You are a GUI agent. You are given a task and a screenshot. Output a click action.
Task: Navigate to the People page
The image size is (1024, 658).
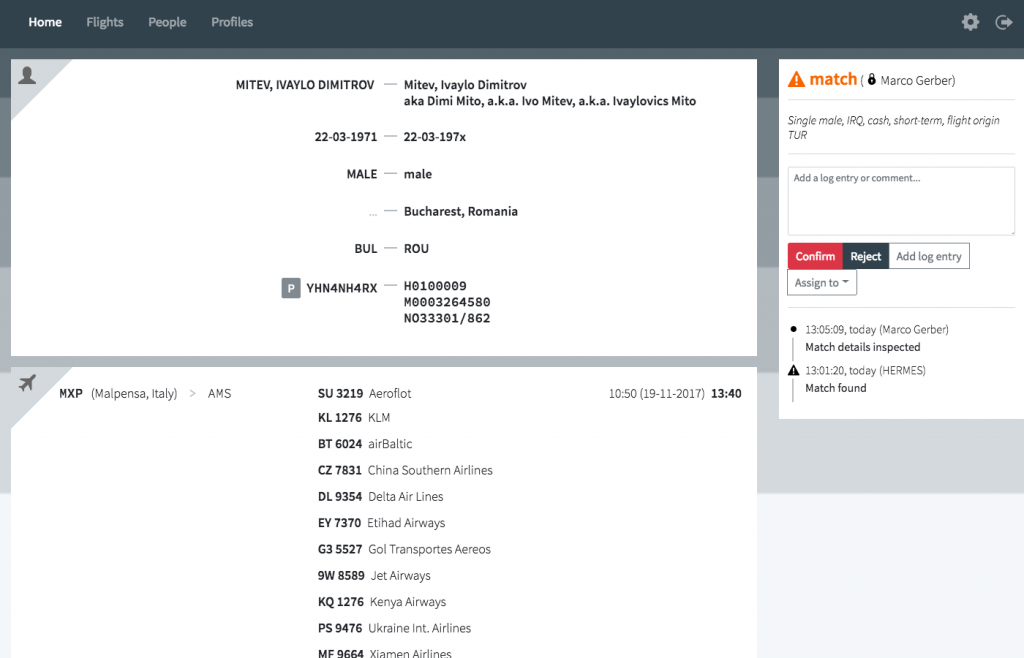(x=167, y=22)
